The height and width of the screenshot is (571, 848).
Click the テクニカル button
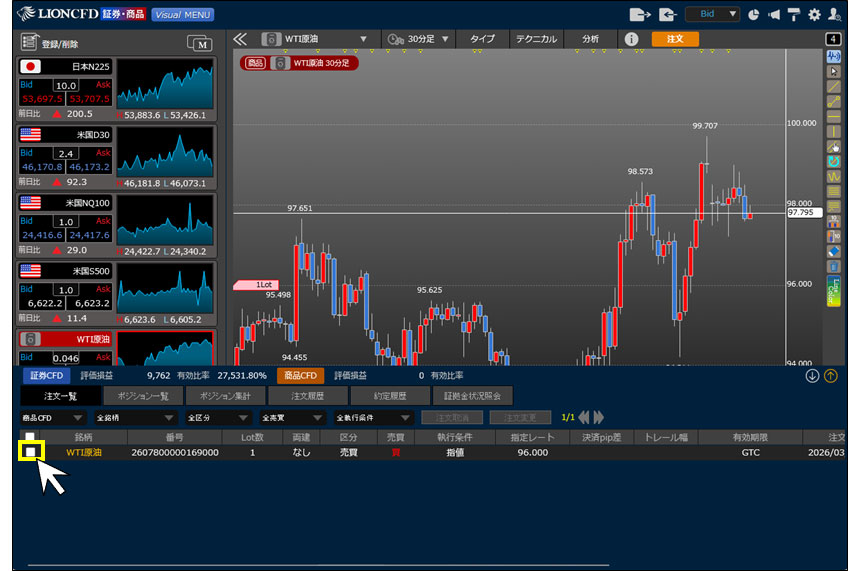[536, 39]
